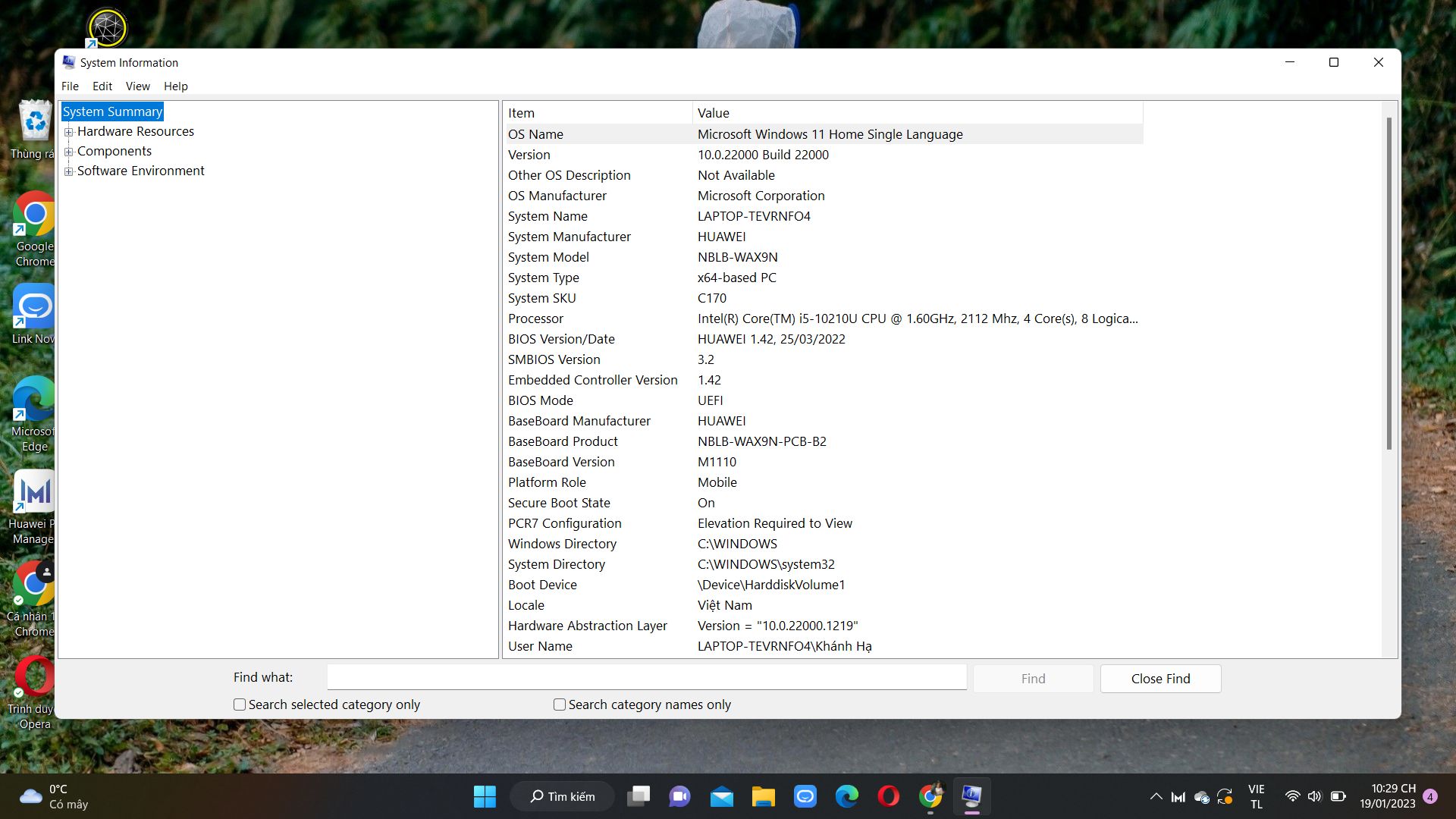Viewport: 1456px width, 819px height.
Task: Click the Windows Start button
Action: 485,796
